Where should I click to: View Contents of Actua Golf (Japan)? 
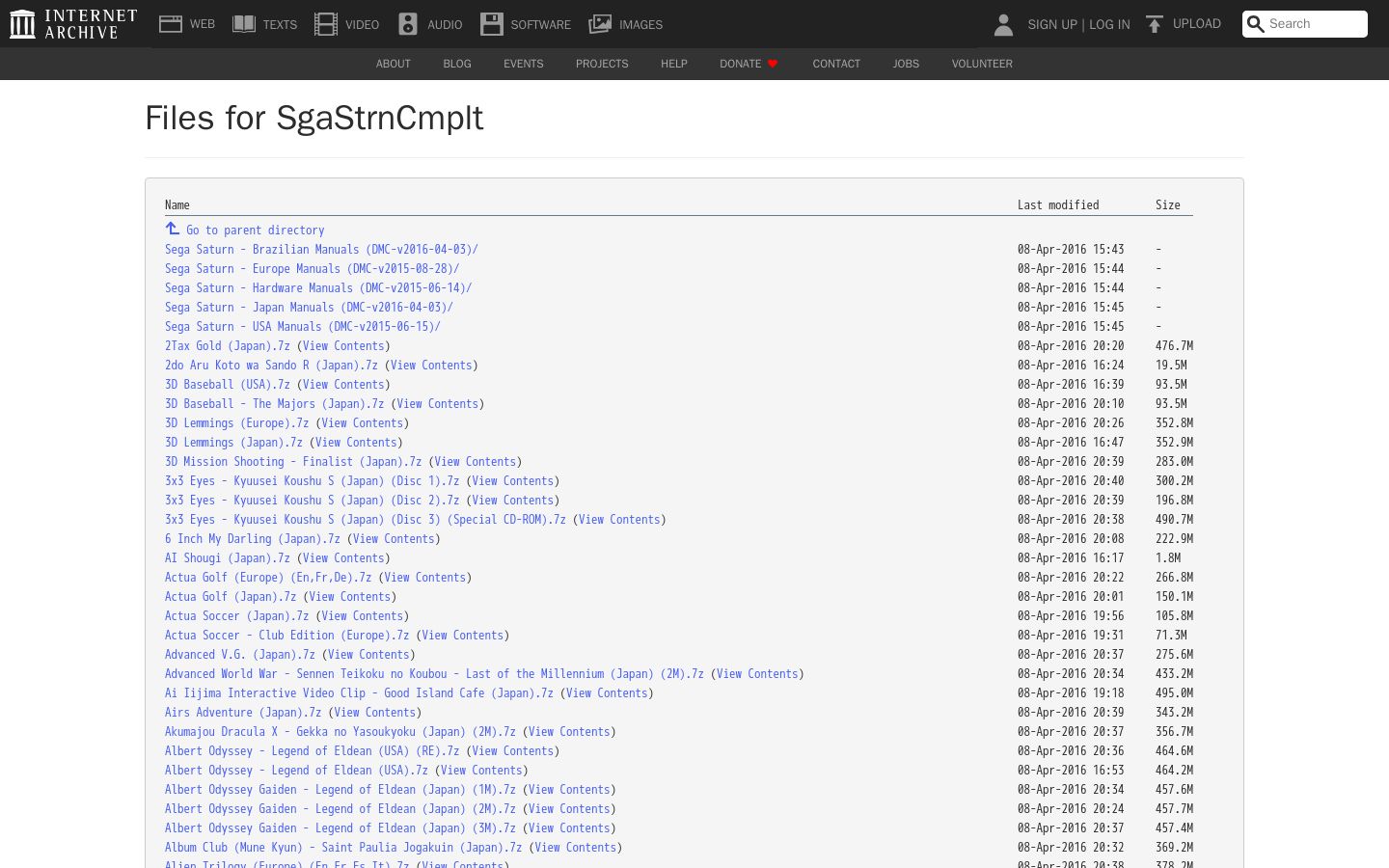point(350,597)
